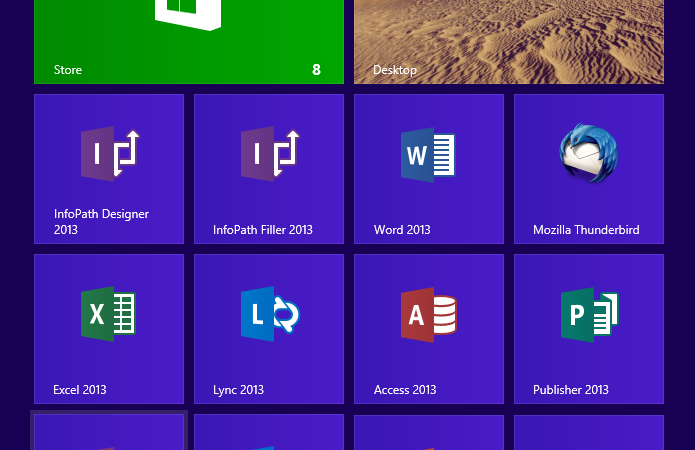Open the Desktop tile
Screen dimensions: 695x450
pos(509,42)
